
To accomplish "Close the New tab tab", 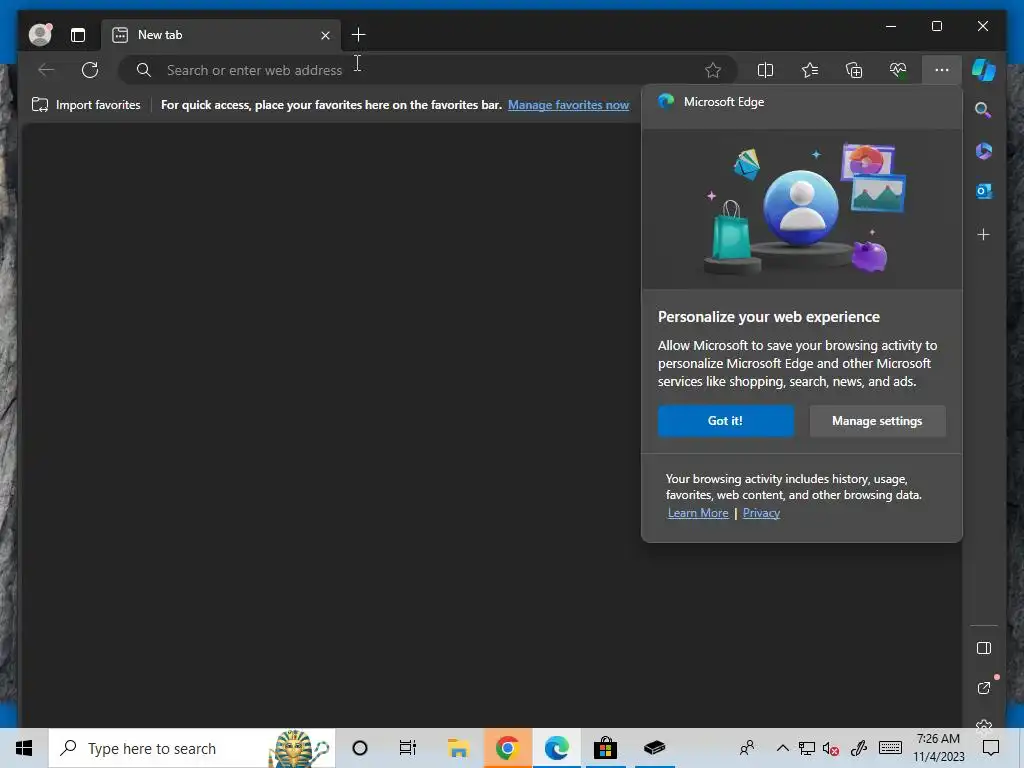I will point(325,35).
